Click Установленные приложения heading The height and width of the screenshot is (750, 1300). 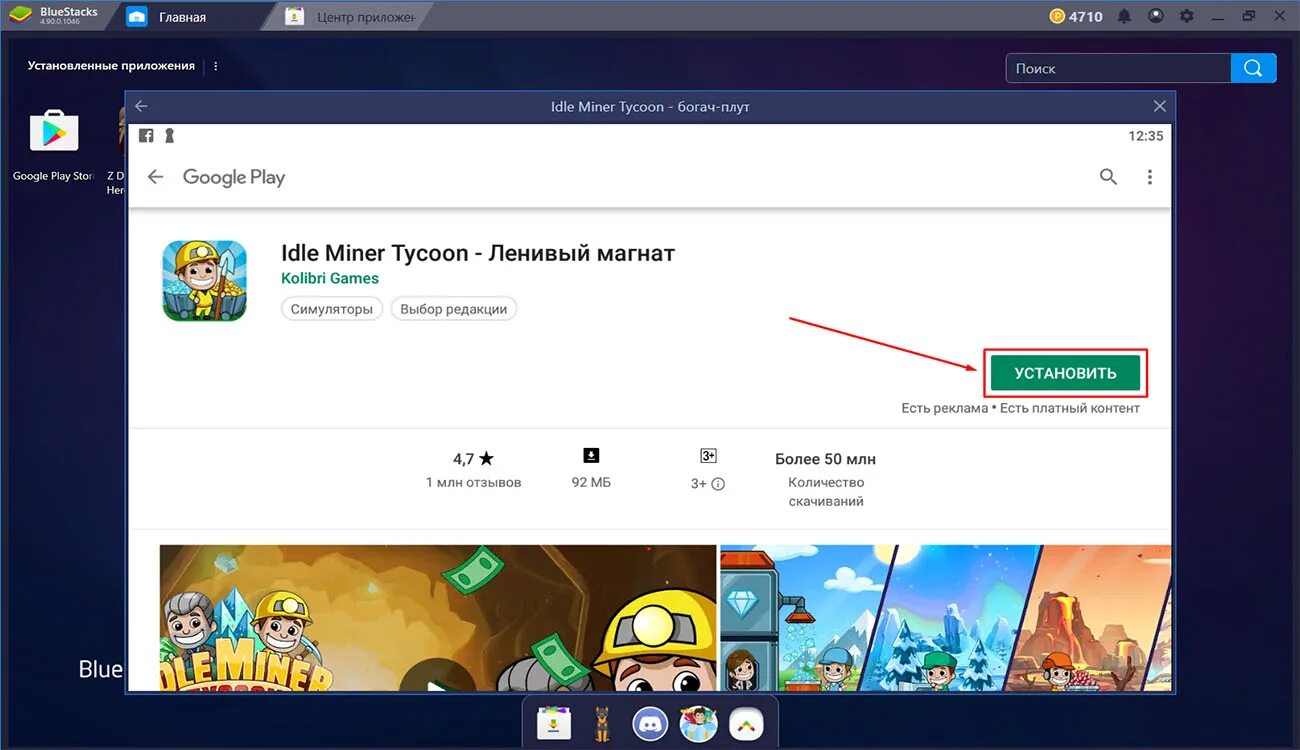[111, 66]
